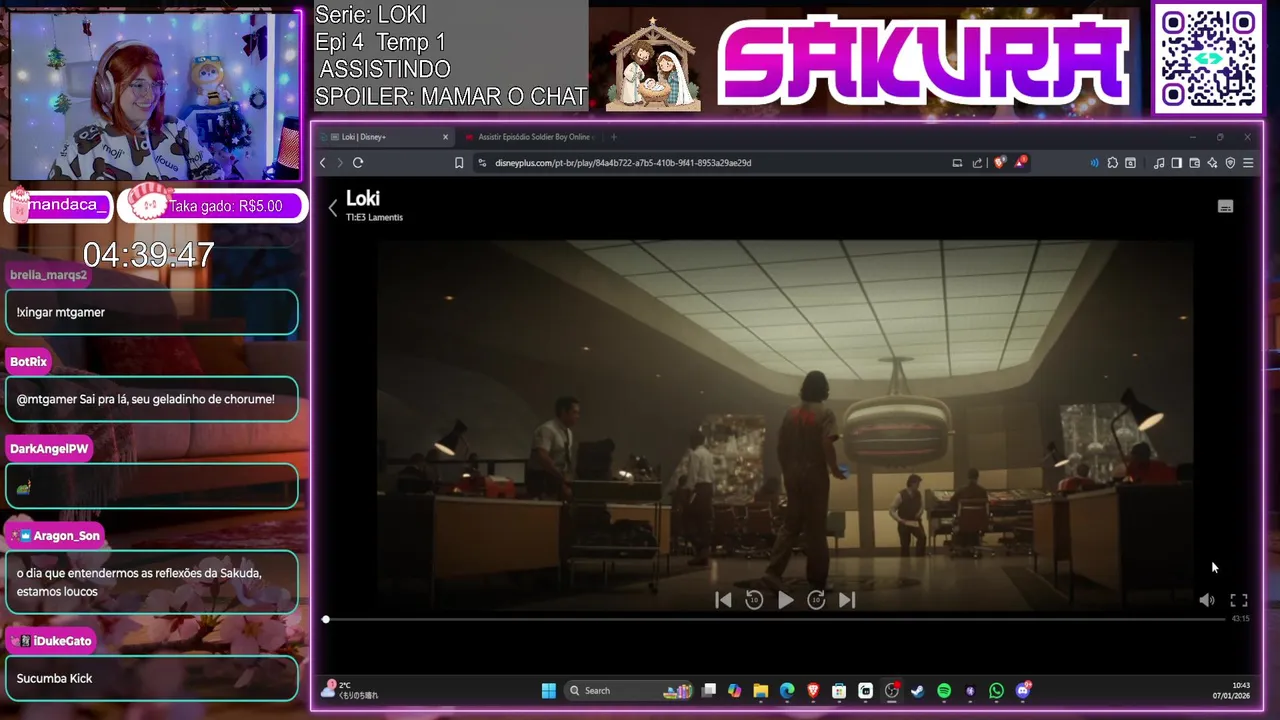Viewport: 1280px width, 720px height.
Task: Open the subtitles and audio menu
Action: click(1225, 207)
